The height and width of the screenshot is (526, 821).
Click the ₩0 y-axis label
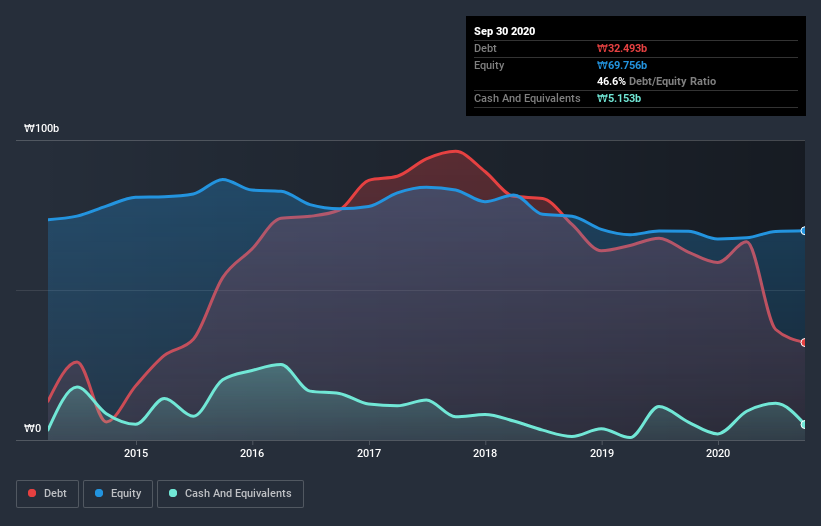click(32, 428)
